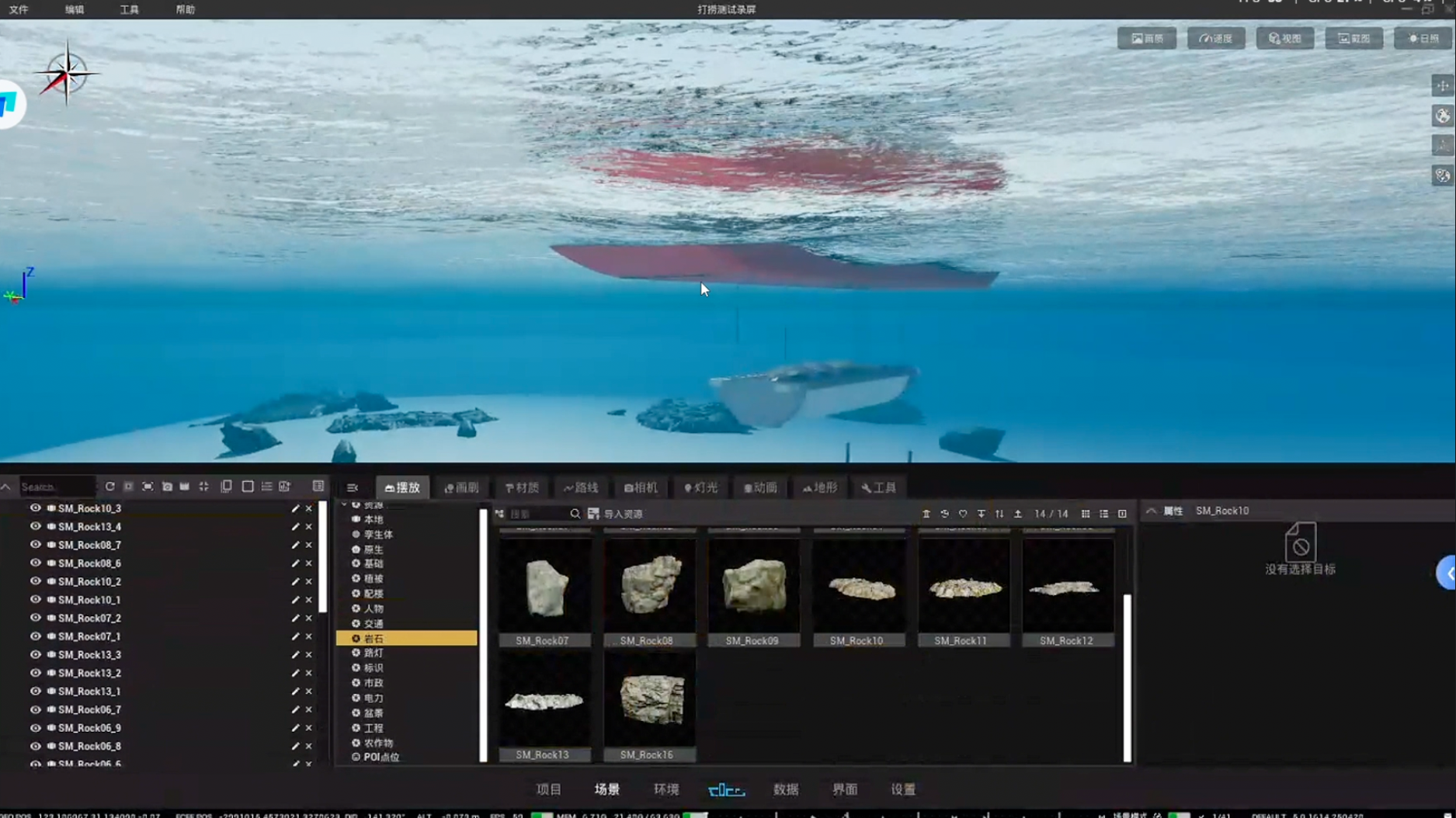Click the favorites heart icon in asset toolbar

963,514
